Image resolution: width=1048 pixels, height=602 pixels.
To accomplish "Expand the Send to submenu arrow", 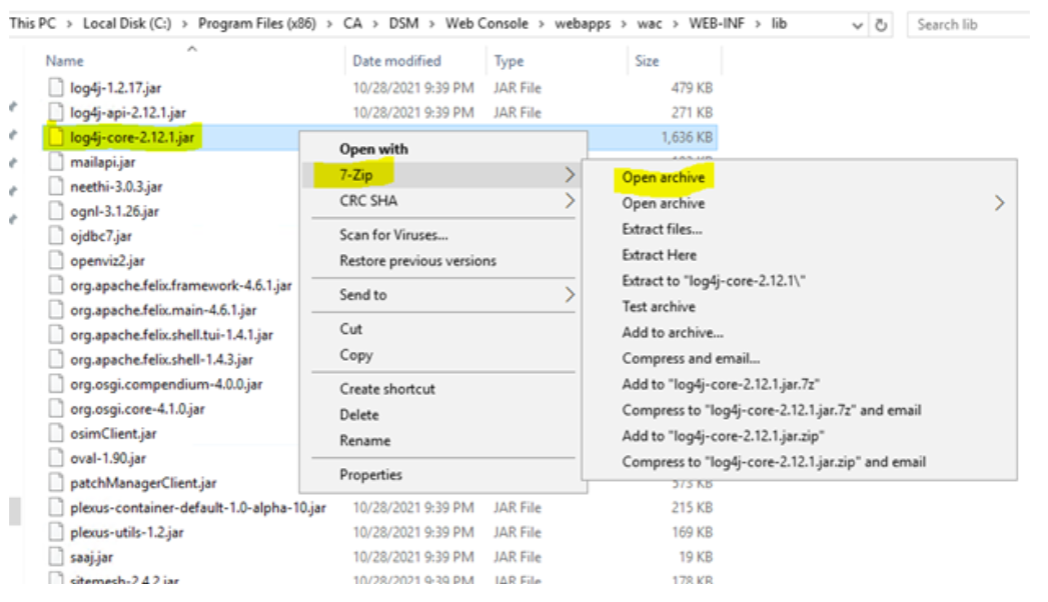I will tap(569, 295).
